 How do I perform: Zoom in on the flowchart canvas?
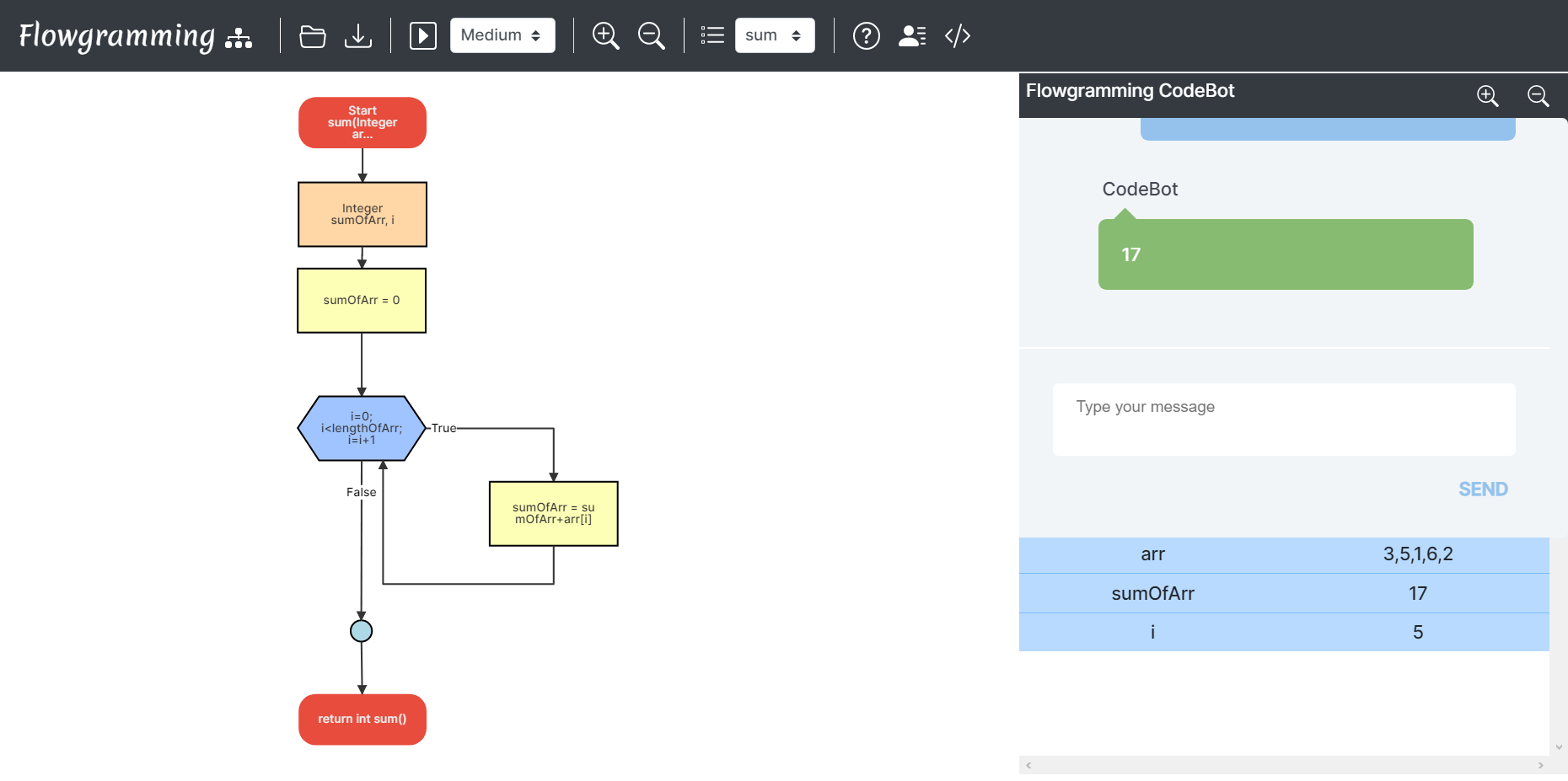(x=606, y=35)
